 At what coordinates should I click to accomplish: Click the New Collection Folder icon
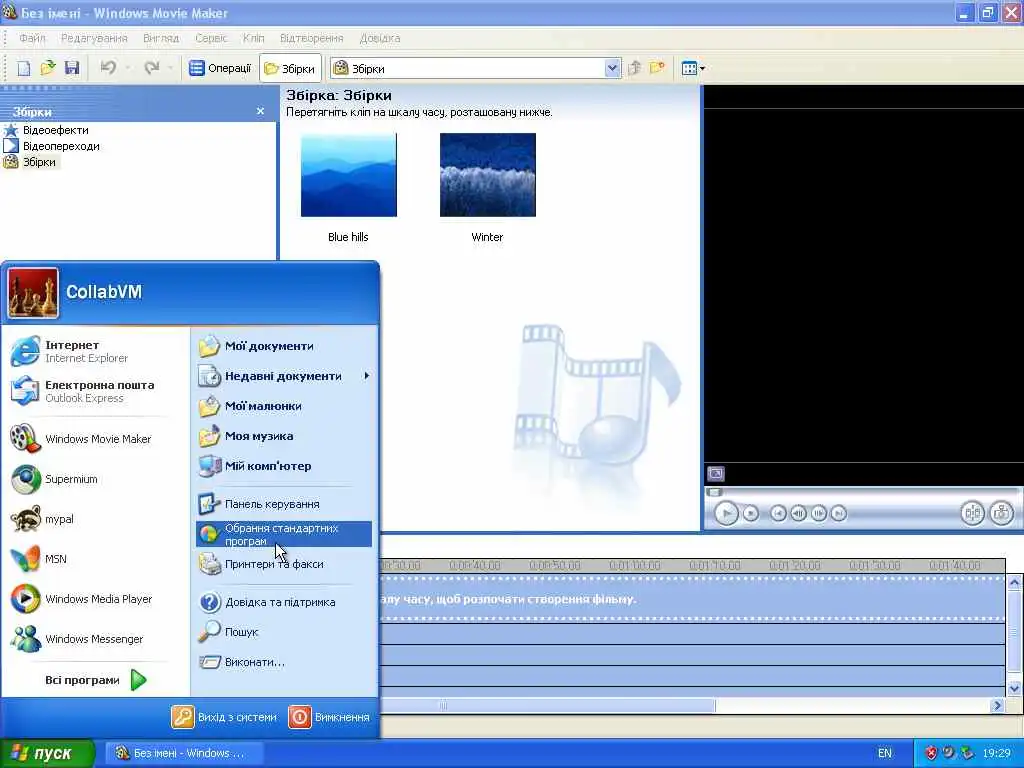[657, 68]
